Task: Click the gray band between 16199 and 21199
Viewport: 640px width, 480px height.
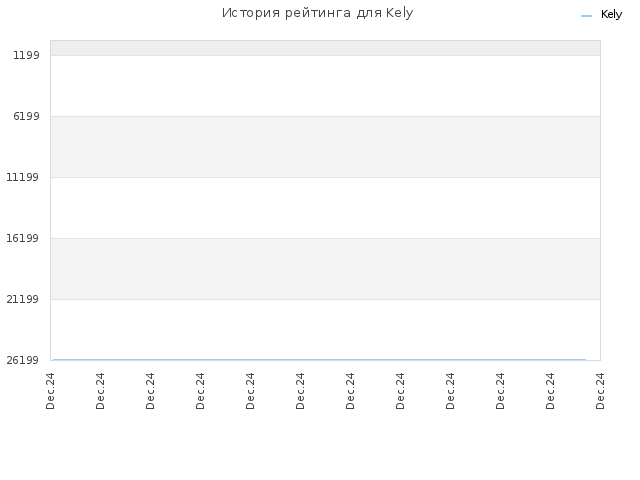Action: click(325, 269)
